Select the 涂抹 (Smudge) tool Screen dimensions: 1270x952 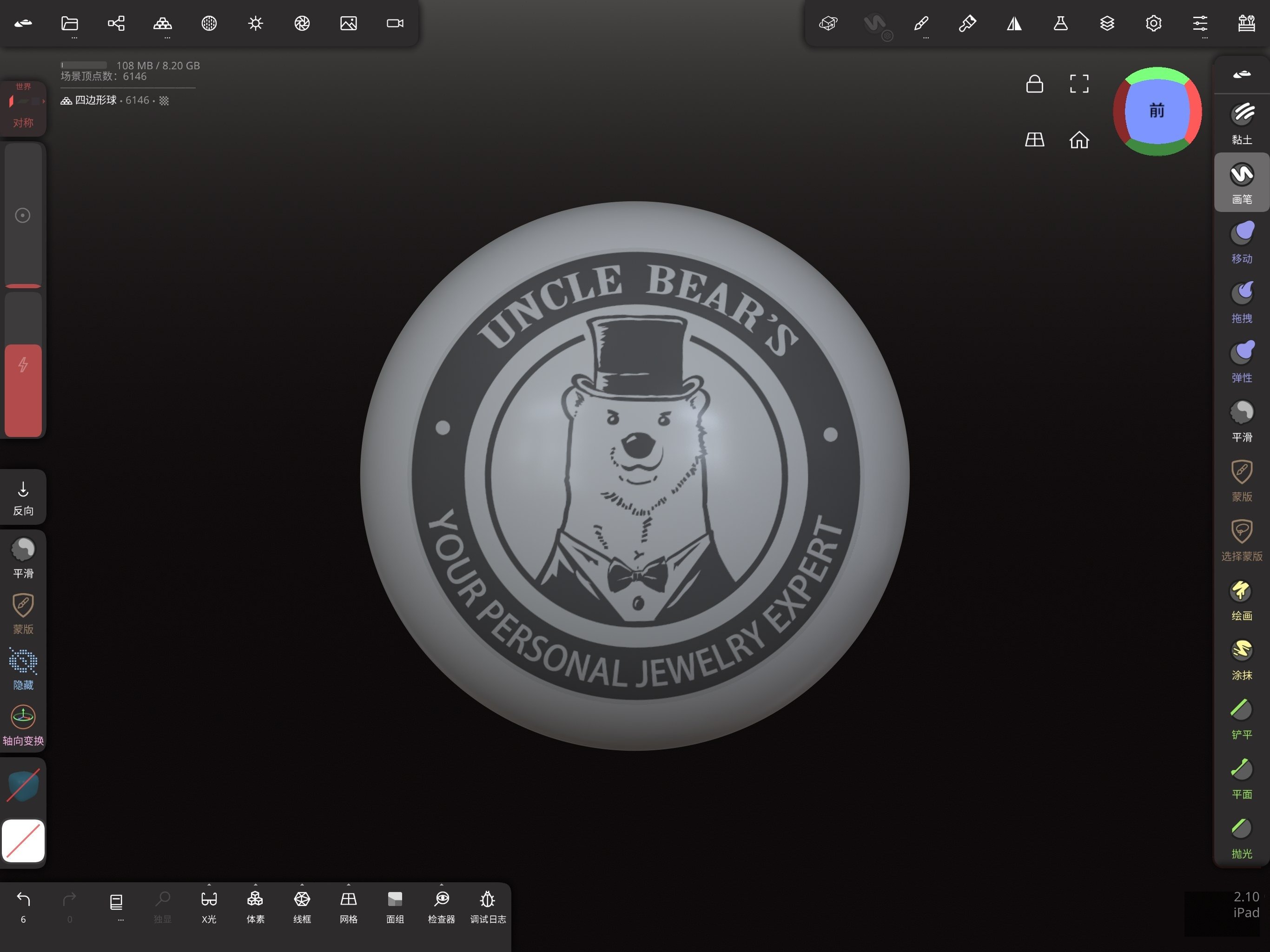coord(1241,659)
